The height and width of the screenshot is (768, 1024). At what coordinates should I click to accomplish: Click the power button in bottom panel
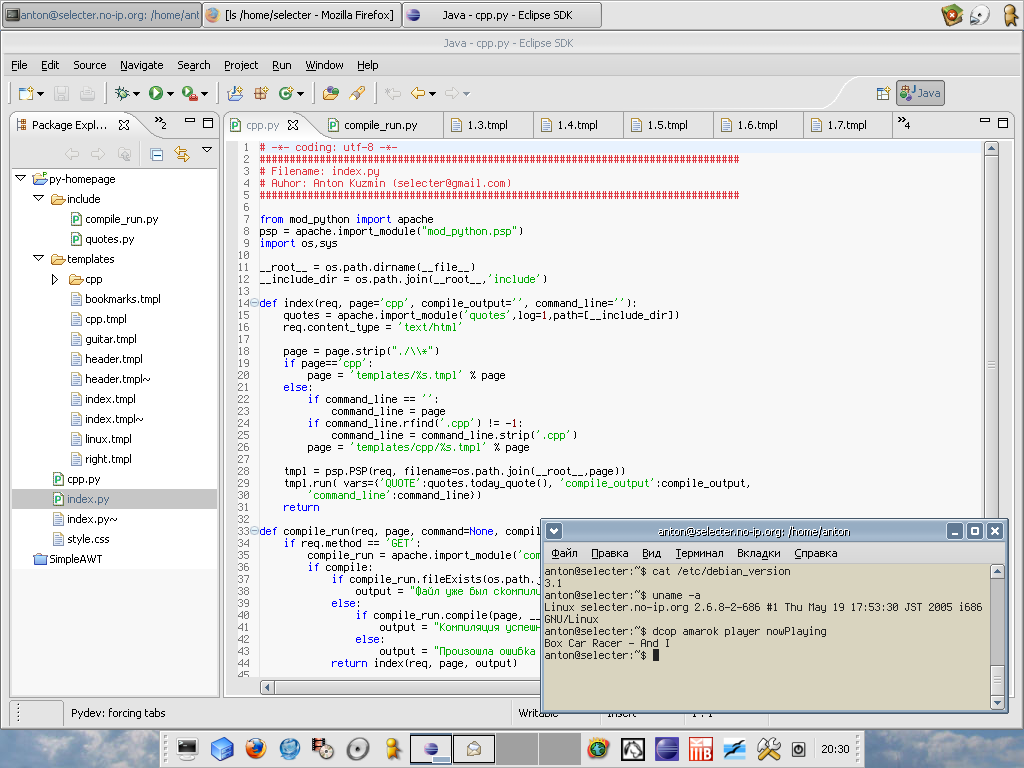(798, 749)
